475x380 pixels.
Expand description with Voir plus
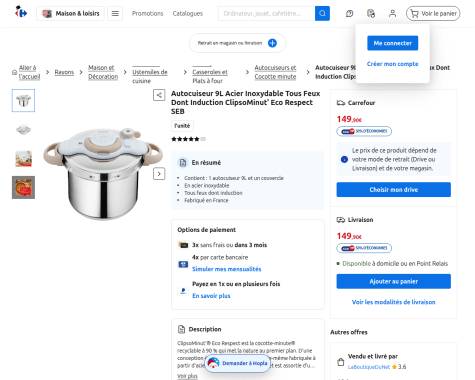tap(187, 376)
